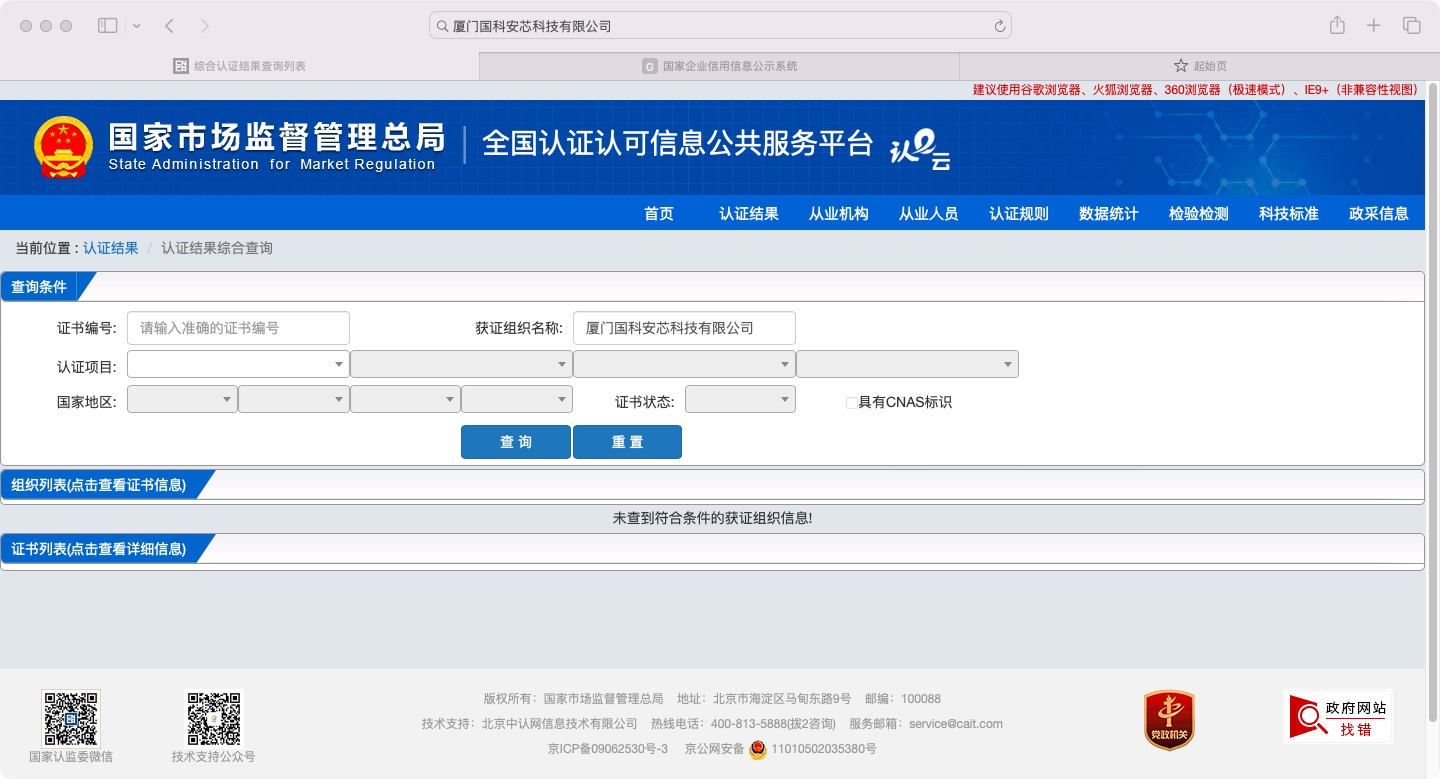
Task: Focus the 获证组织名称 input field
Action: point(684,328)
